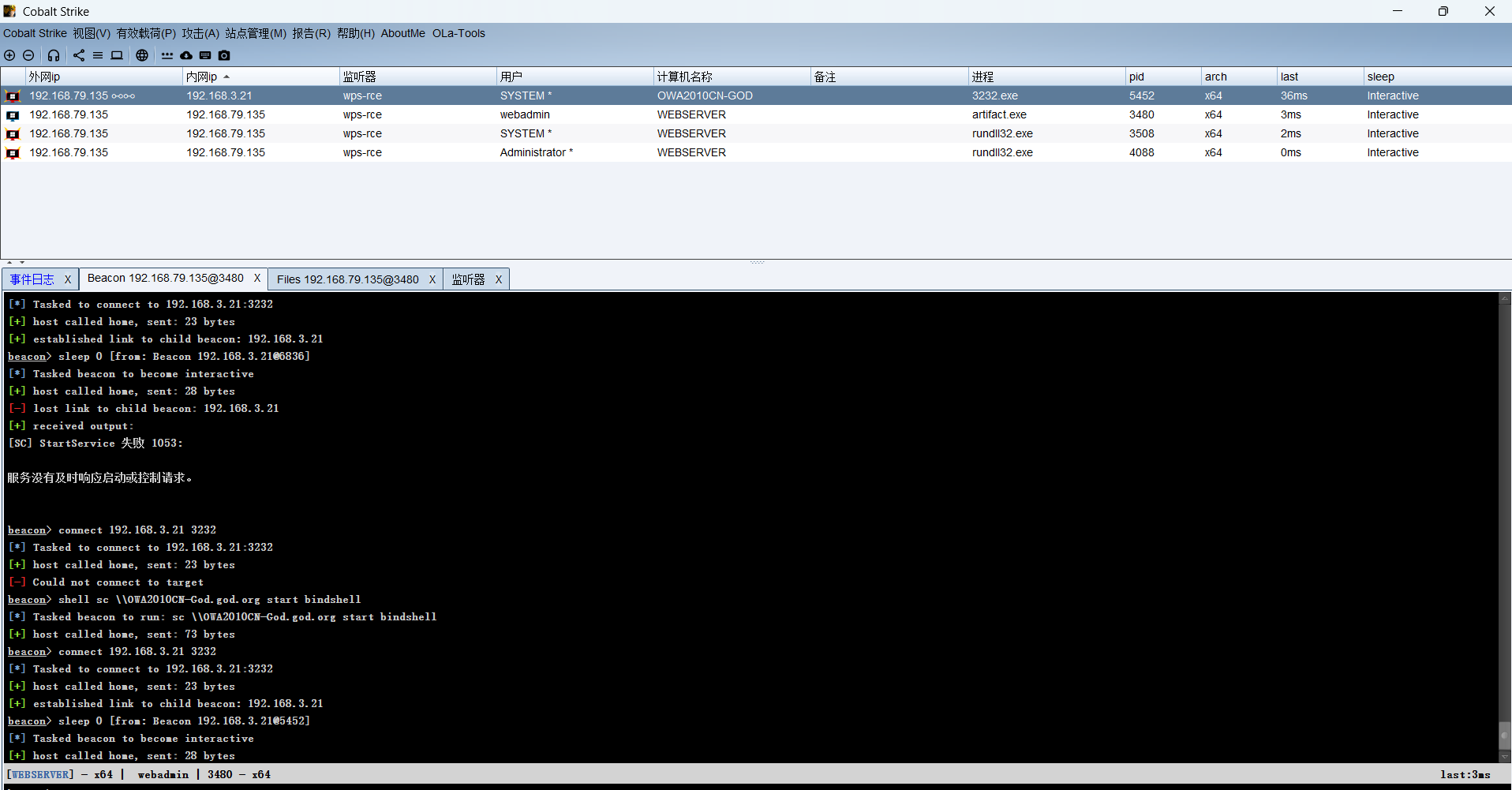
Task: Sort by the 监听器 column header
Action: point(417,77)
